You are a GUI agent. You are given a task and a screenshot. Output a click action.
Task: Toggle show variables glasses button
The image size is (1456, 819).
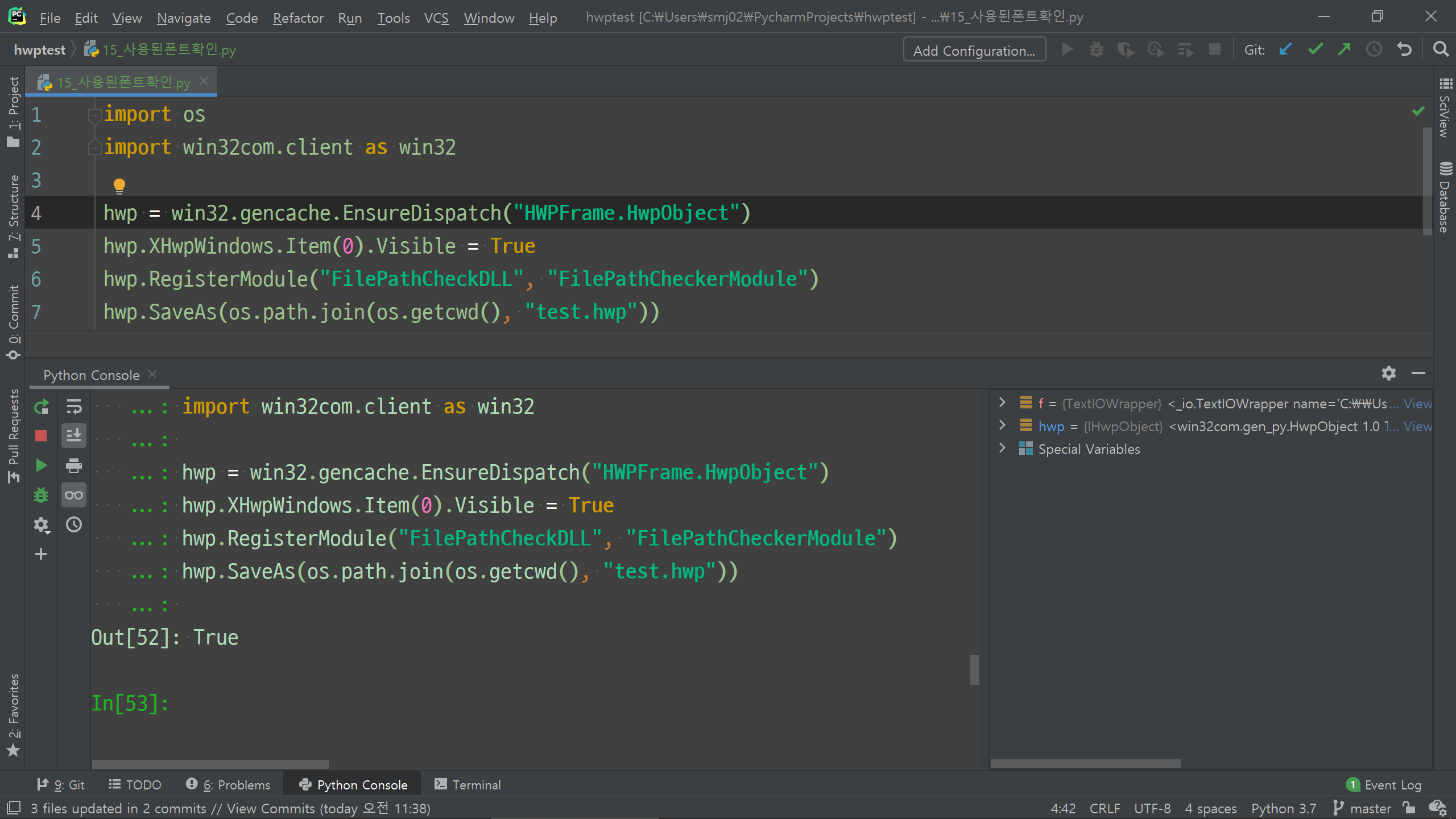point(74,495)
